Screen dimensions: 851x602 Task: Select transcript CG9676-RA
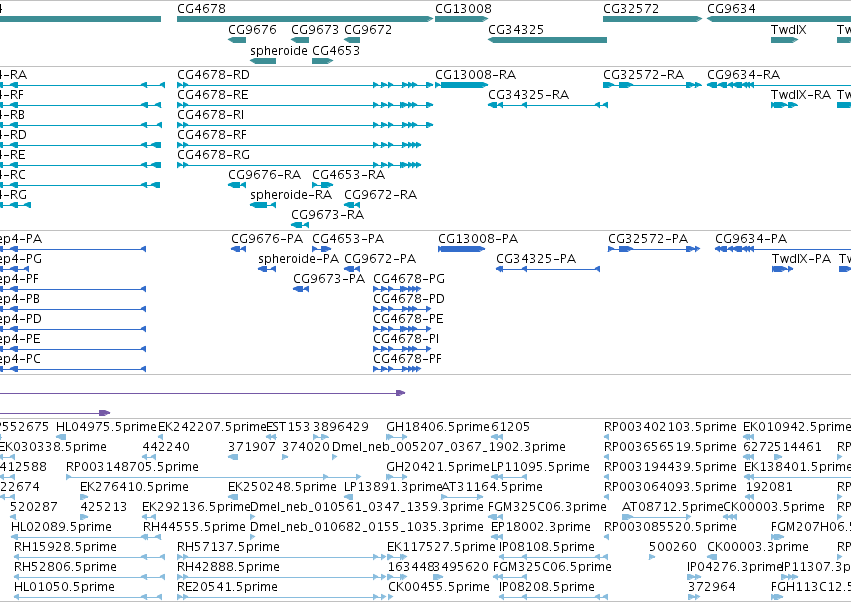point(237,185)
